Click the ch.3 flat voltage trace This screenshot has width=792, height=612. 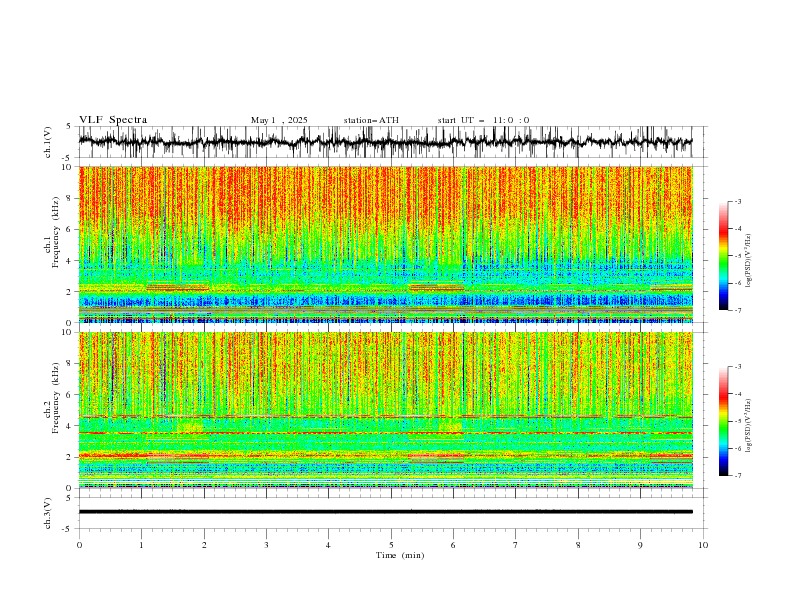click(x=386, y=512)
